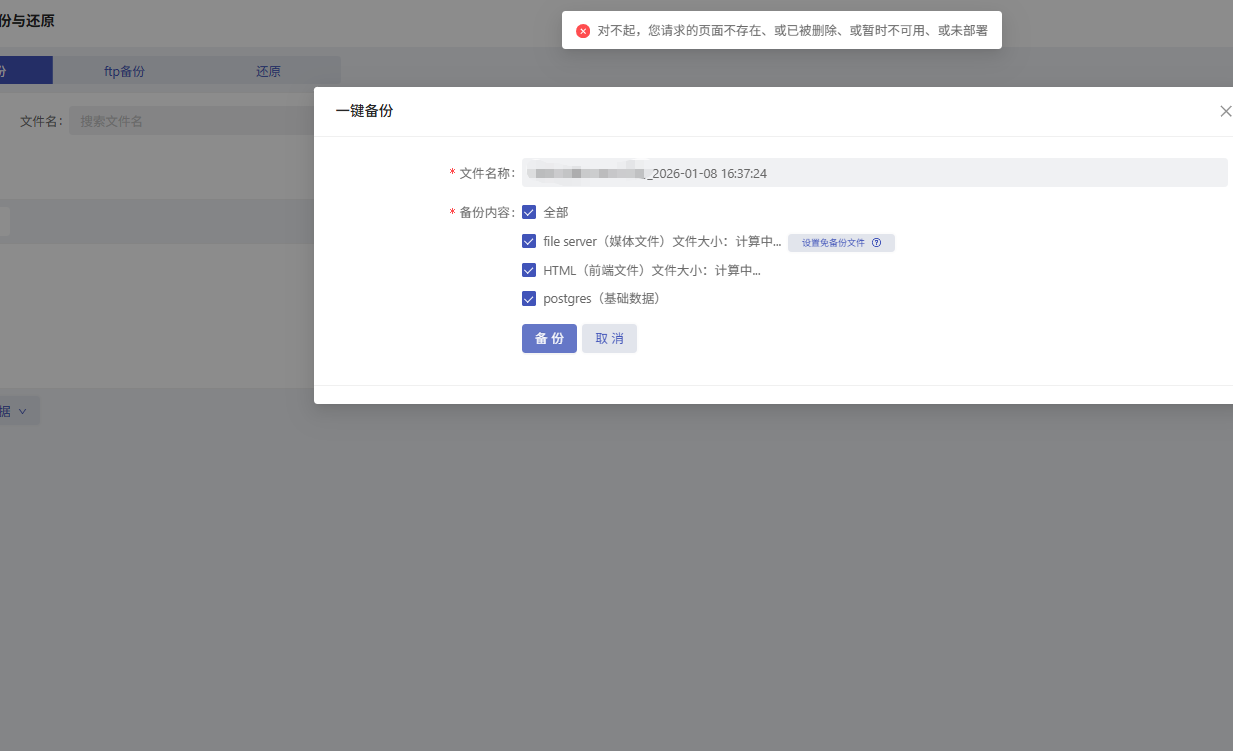Toggle the postgres（基础数据）checkbox
Viewport: 1233px width, 751px height.
tap(529, 298)
